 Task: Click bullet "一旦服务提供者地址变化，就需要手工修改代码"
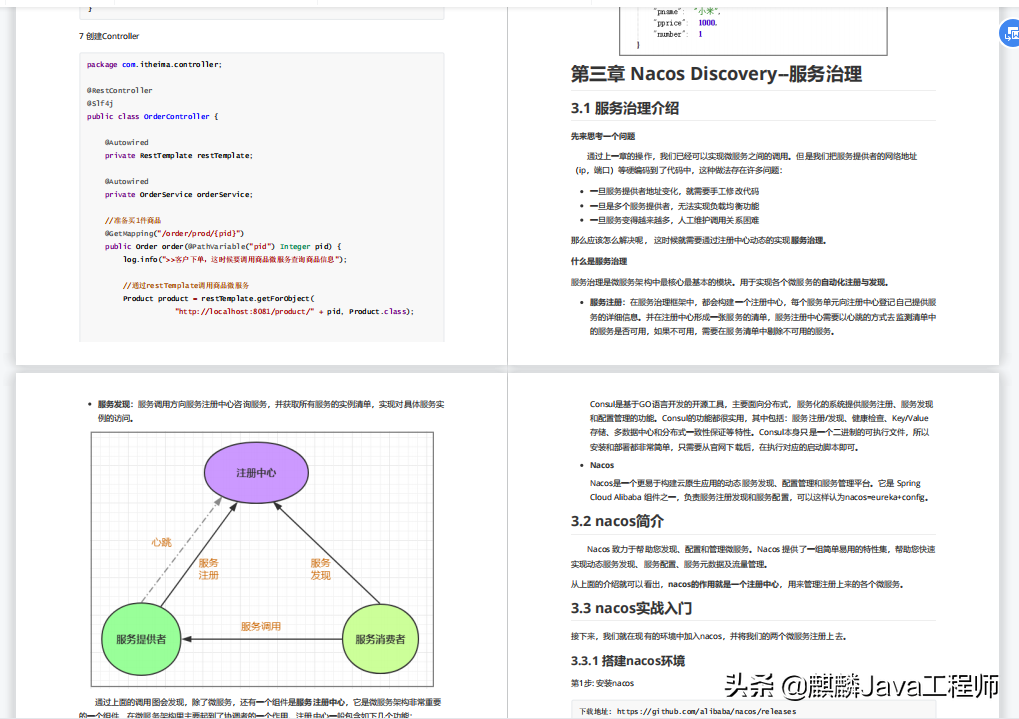[674, 191]
